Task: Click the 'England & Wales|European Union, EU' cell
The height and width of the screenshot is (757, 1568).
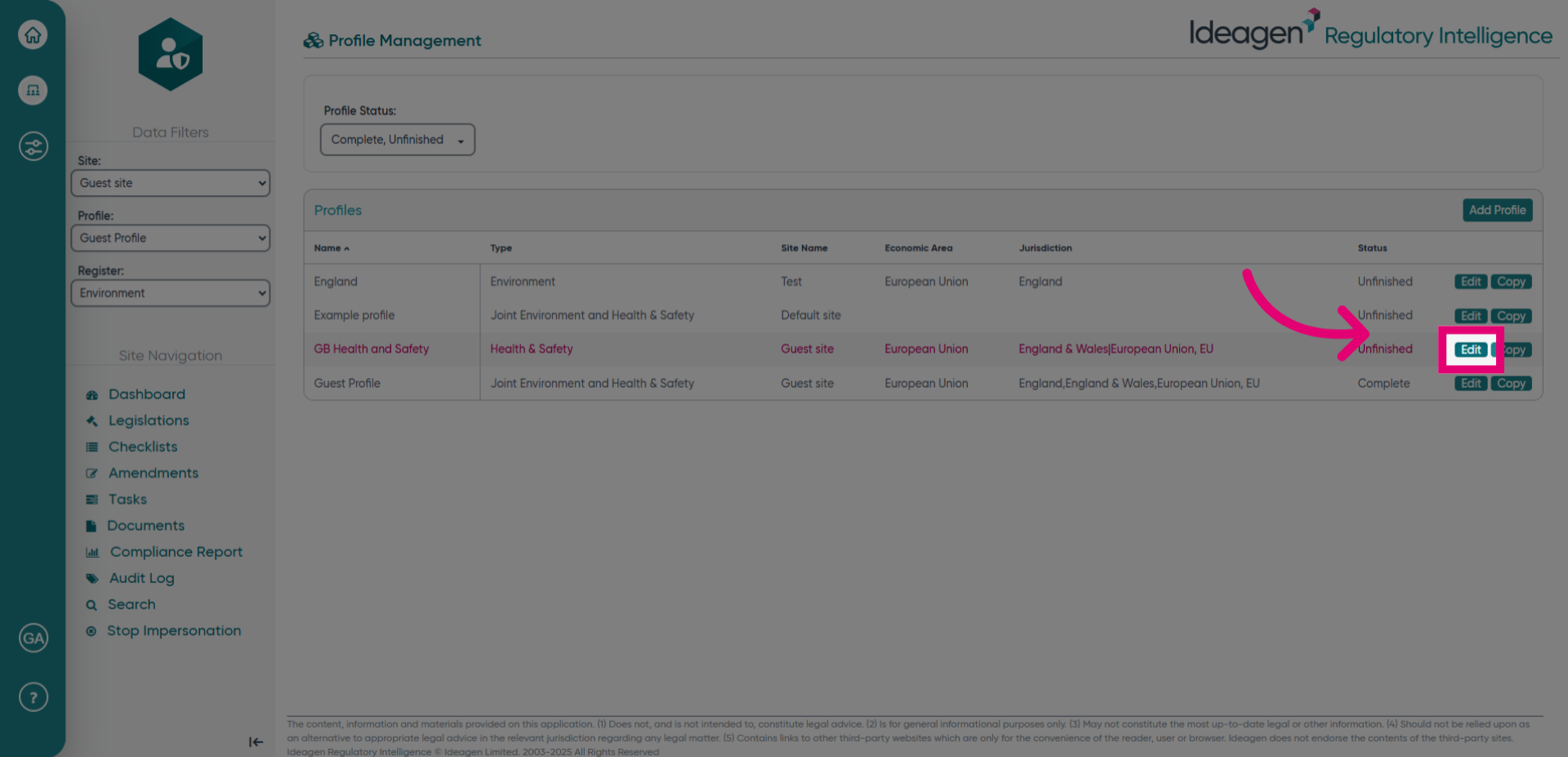Action: tap(1116, 349)
